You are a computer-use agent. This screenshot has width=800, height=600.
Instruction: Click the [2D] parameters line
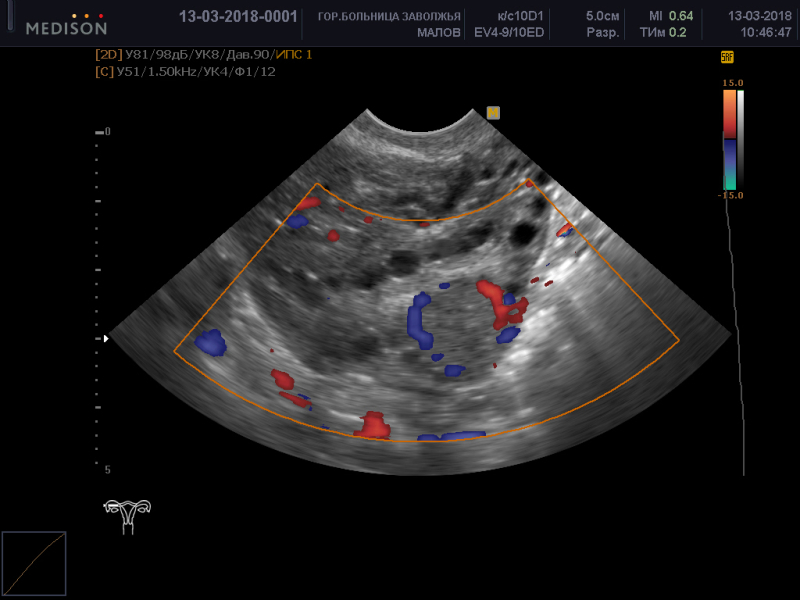203,55
